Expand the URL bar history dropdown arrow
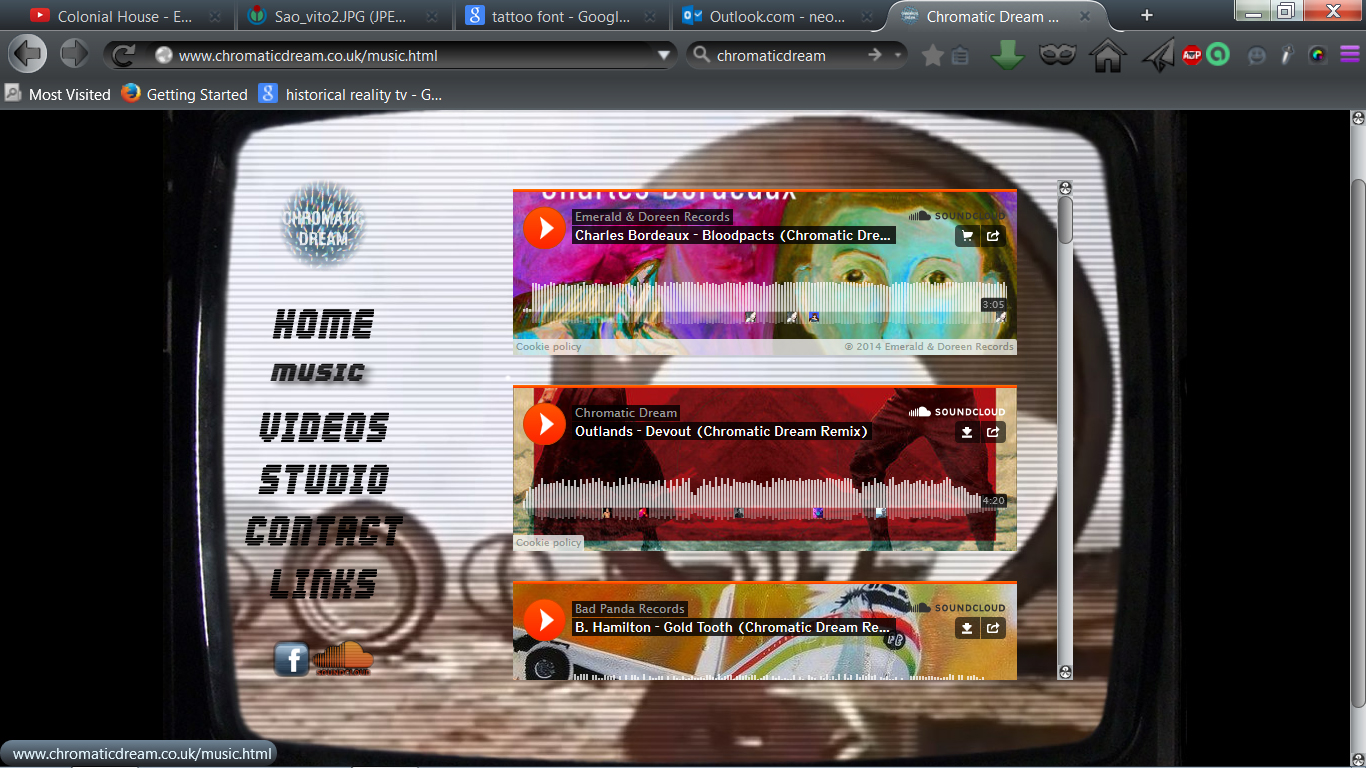Viewport: 1366px width, 768px height. click(663, 56)
